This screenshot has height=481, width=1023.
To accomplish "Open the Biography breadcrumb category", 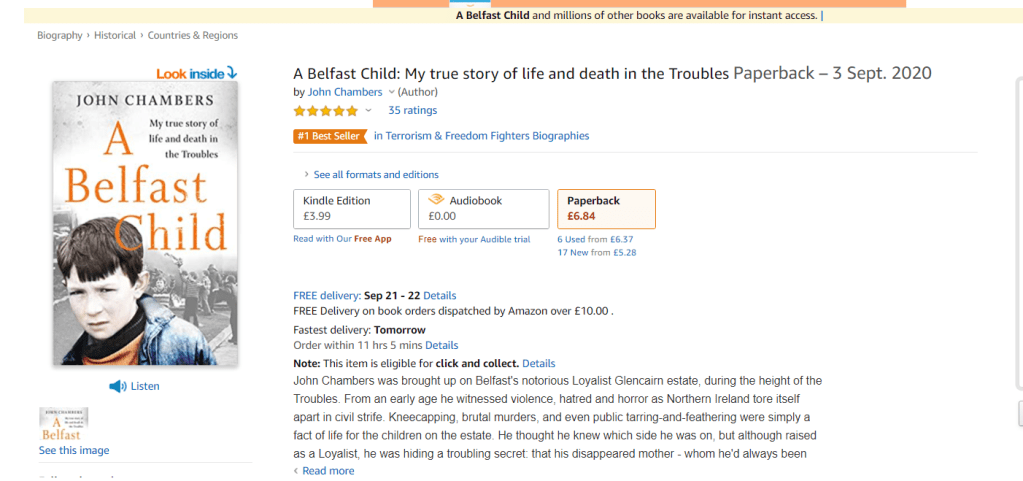I will click(x=60, y=35).
